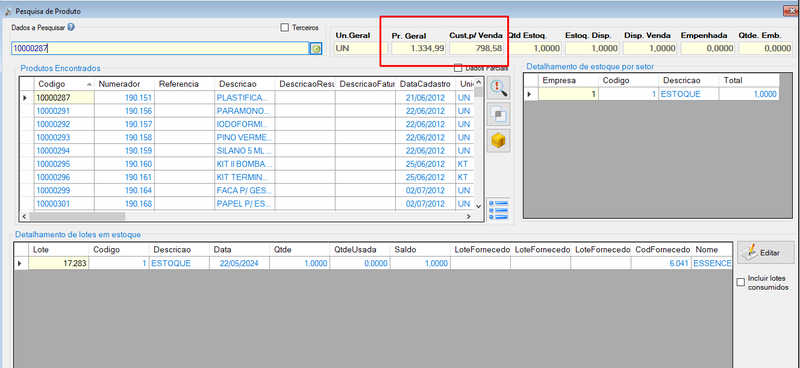Screen dimensions: 800x368
Task: Sort by the Codigo column in Produtos Encontrados
Action: [63, 84]
